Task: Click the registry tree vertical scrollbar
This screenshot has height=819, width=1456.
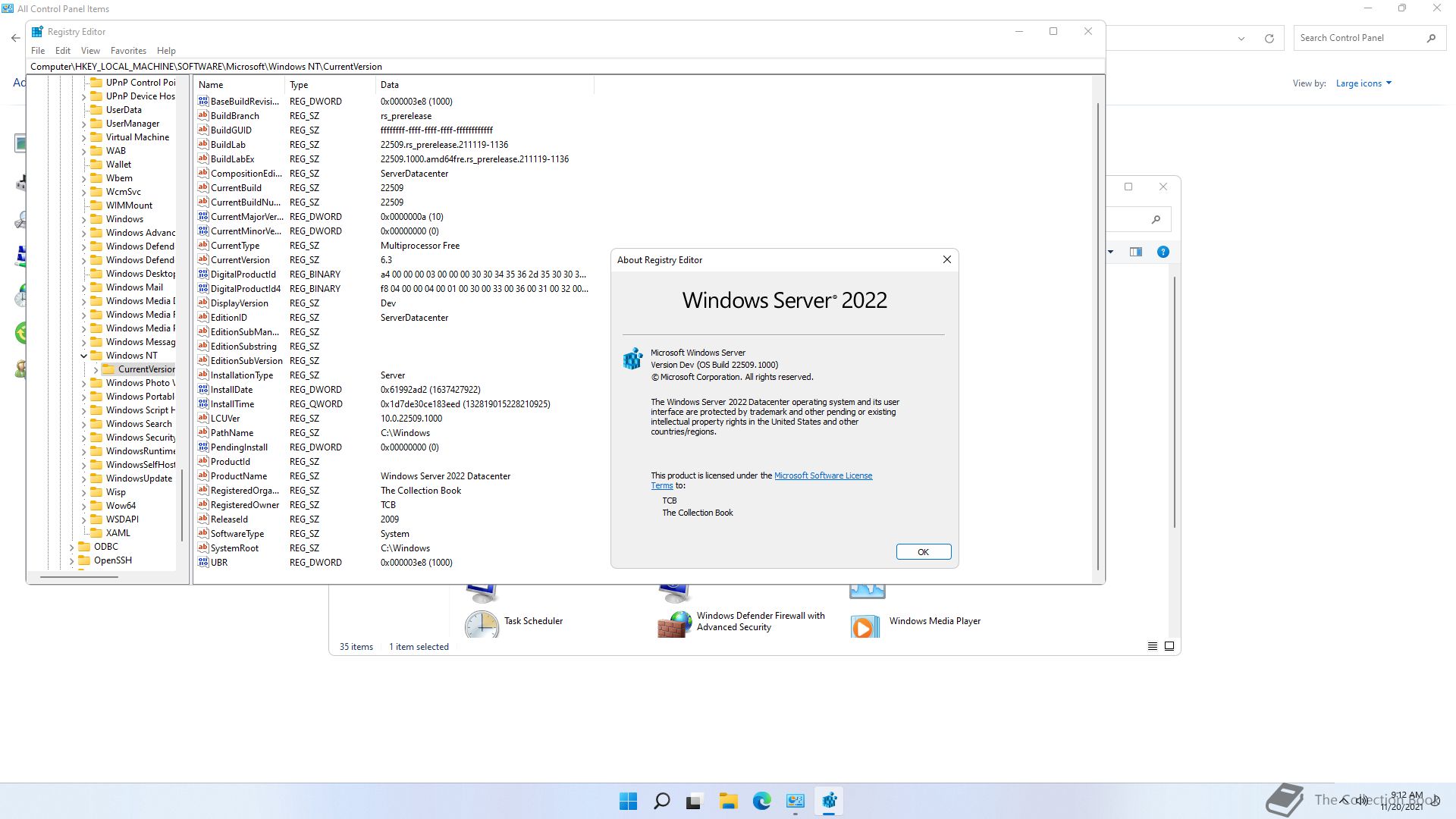Action: tap(181, 504)
